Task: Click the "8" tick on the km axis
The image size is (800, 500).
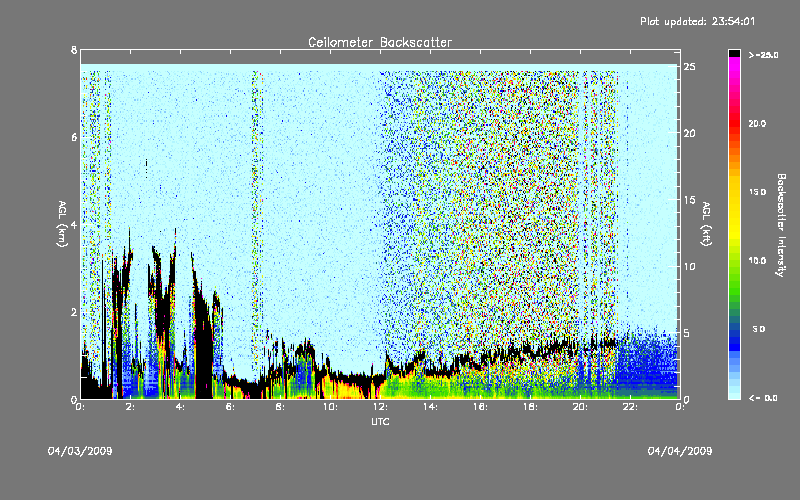Action: coord(74,50)
